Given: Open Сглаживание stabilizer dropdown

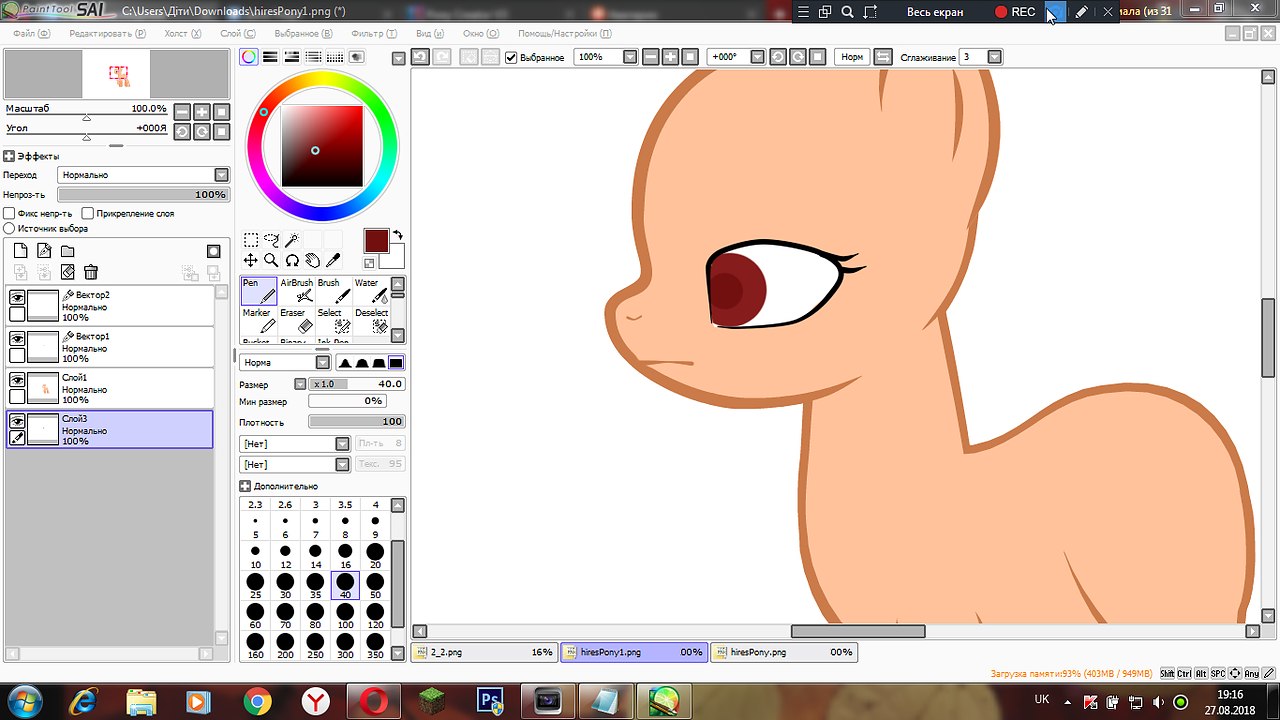Looking at the screenshot, I should coord(994,57).
